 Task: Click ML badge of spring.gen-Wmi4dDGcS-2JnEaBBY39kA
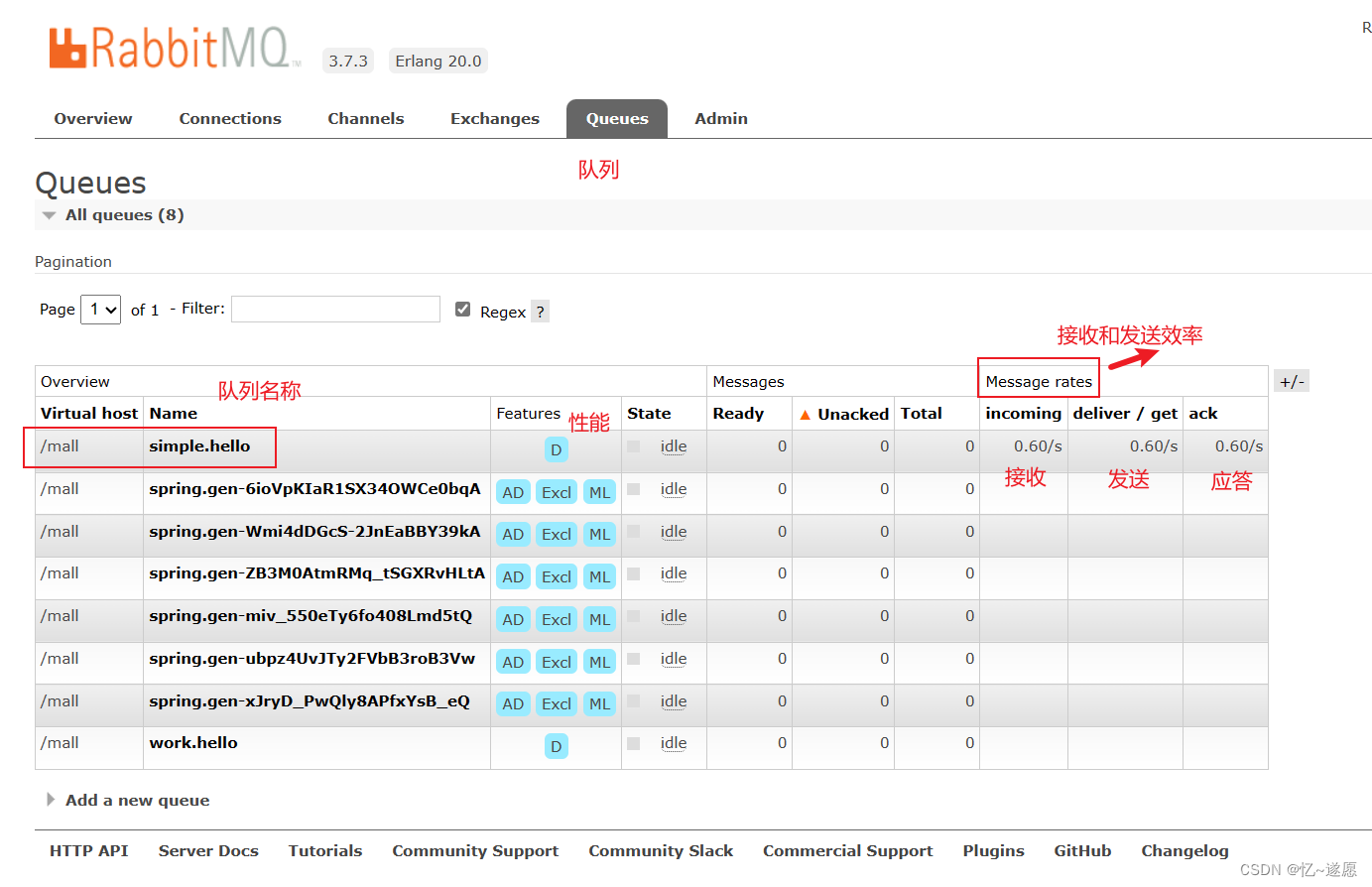coord(599,534)
